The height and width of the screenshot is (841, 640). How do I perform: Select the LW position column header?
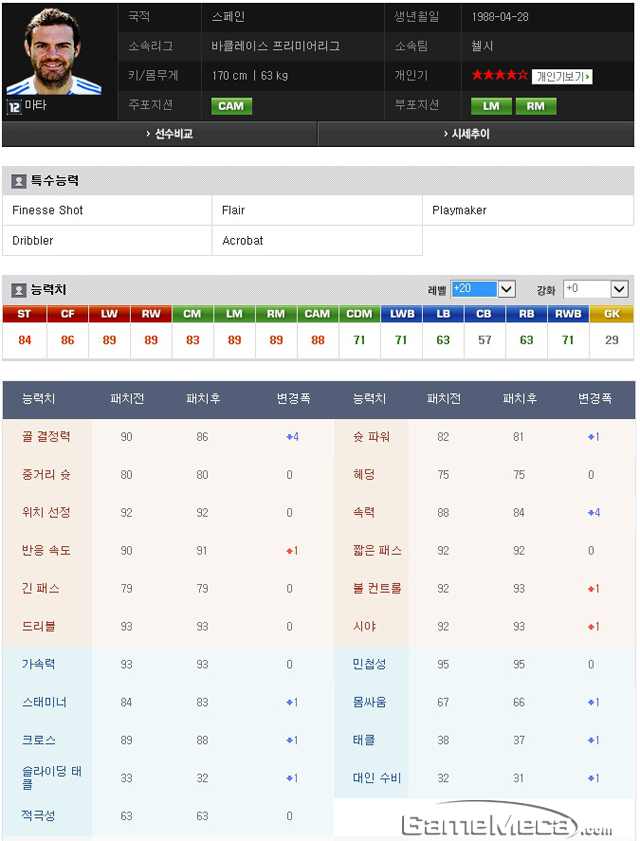pos(109,314)
